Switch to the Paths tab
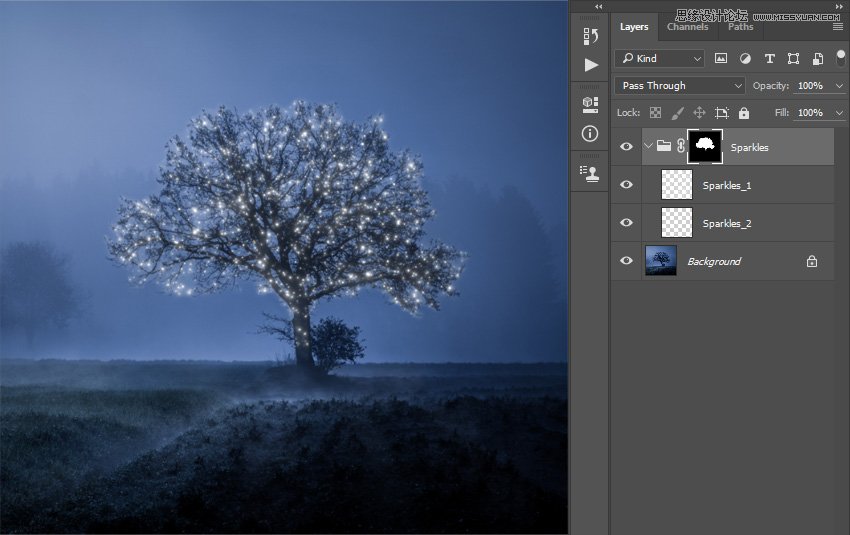The height and width of the screenshot is (535, 850). coord(741,27)
